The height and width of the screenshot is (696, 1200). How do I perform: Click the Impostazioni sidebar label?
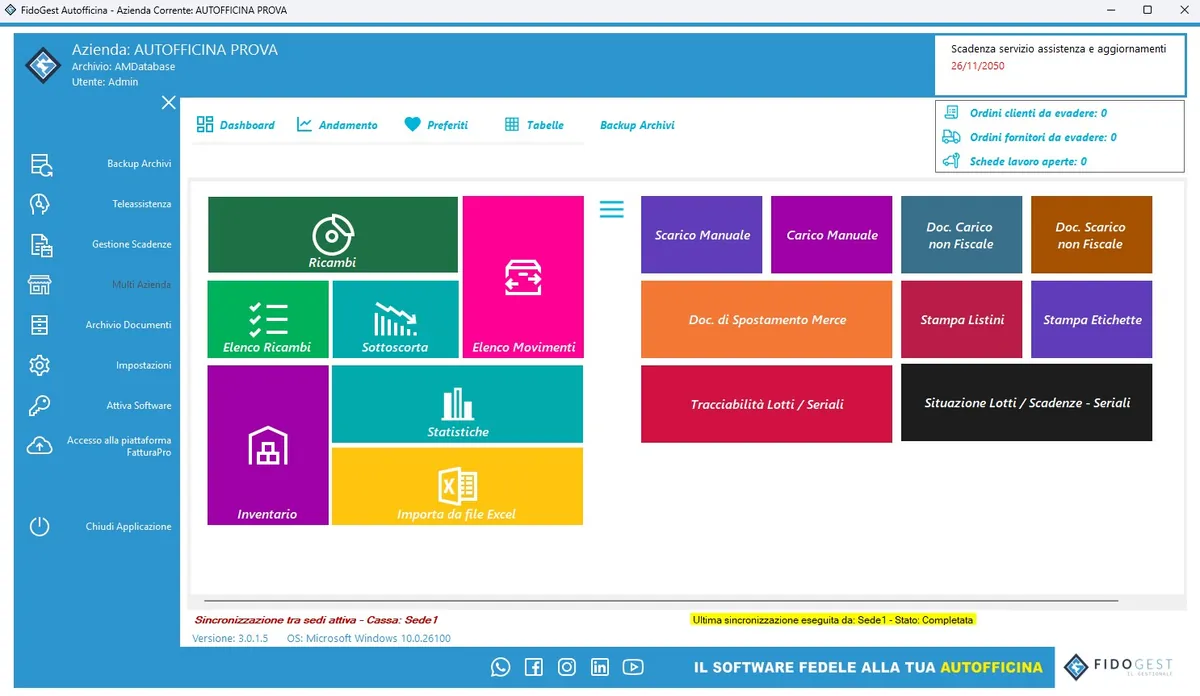coord(144,365)
